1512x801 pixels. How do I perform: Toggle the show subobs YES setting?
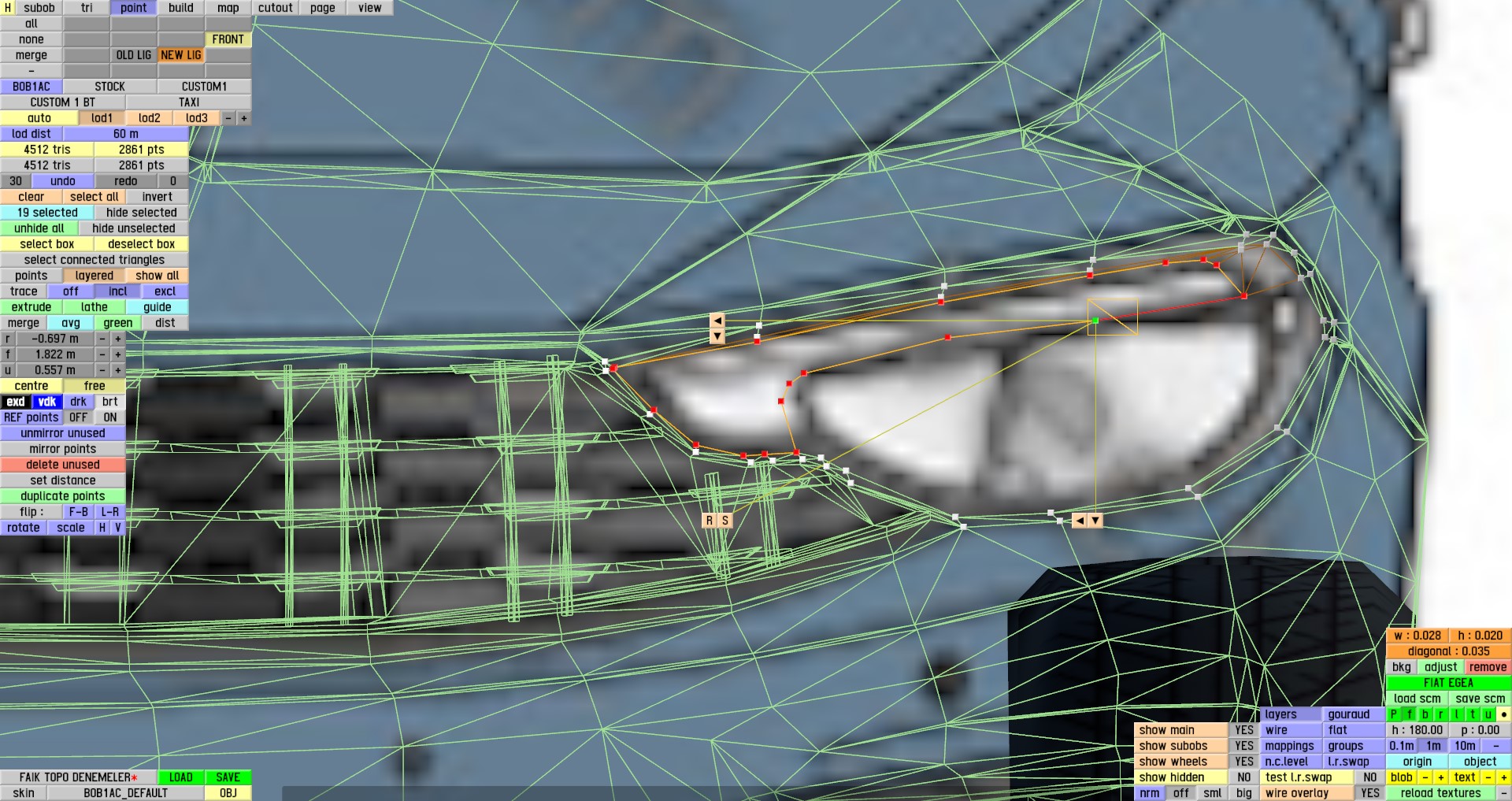pos(1244,746)
